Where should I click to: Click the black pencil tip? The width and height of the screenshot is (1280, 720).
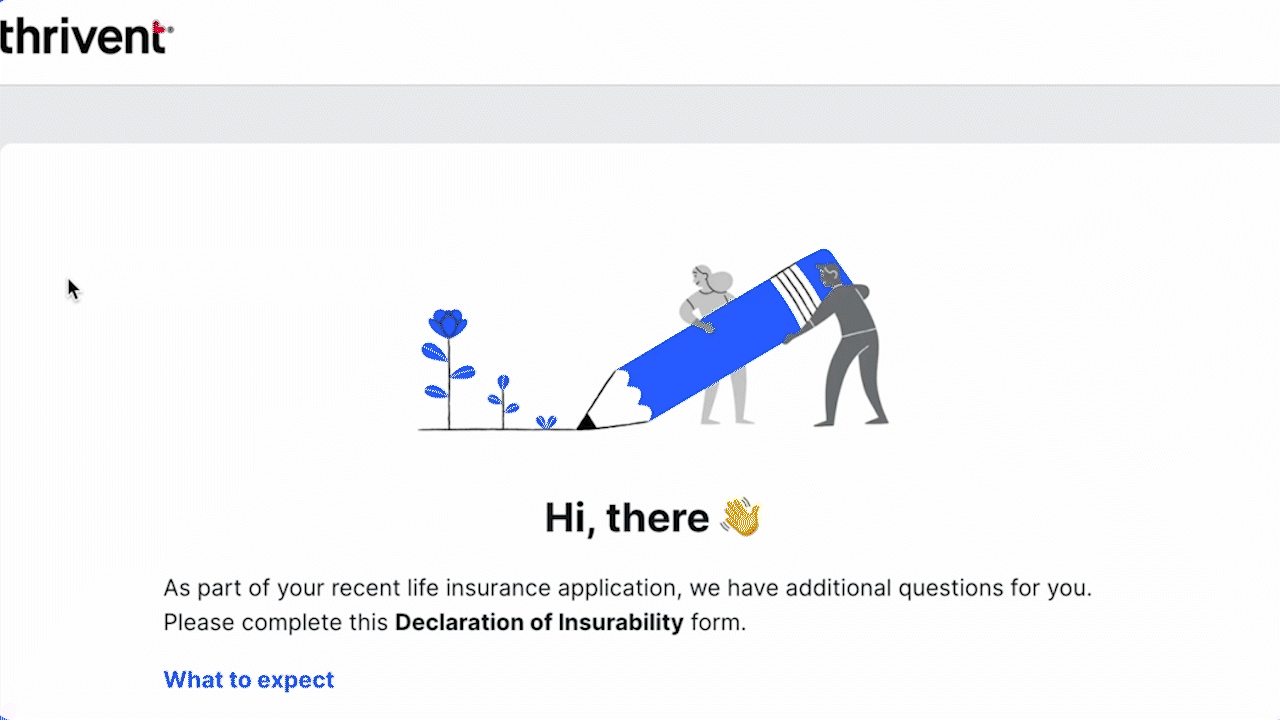click(587, 422)
